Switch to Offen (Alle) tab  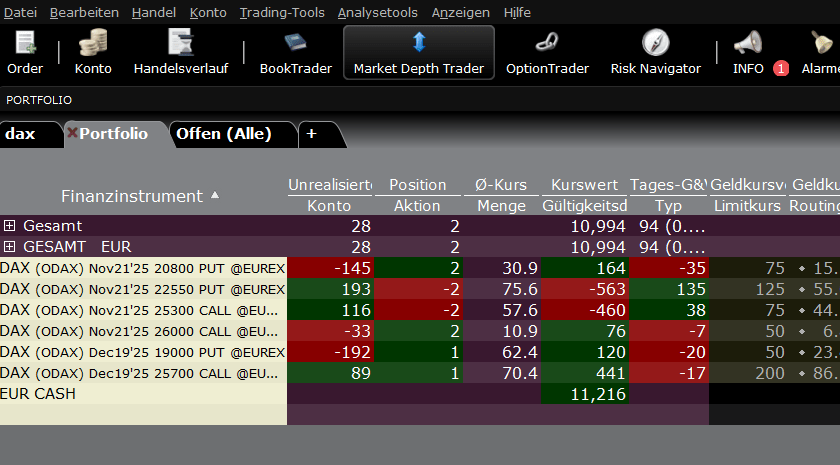point(223,134)
